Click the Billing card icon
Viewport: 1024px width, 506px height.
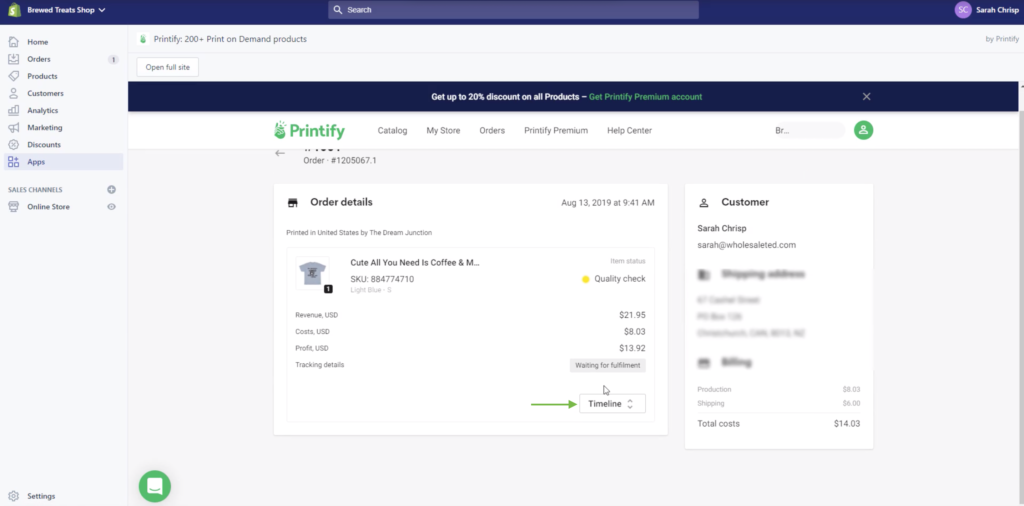(x=704, y=362)
